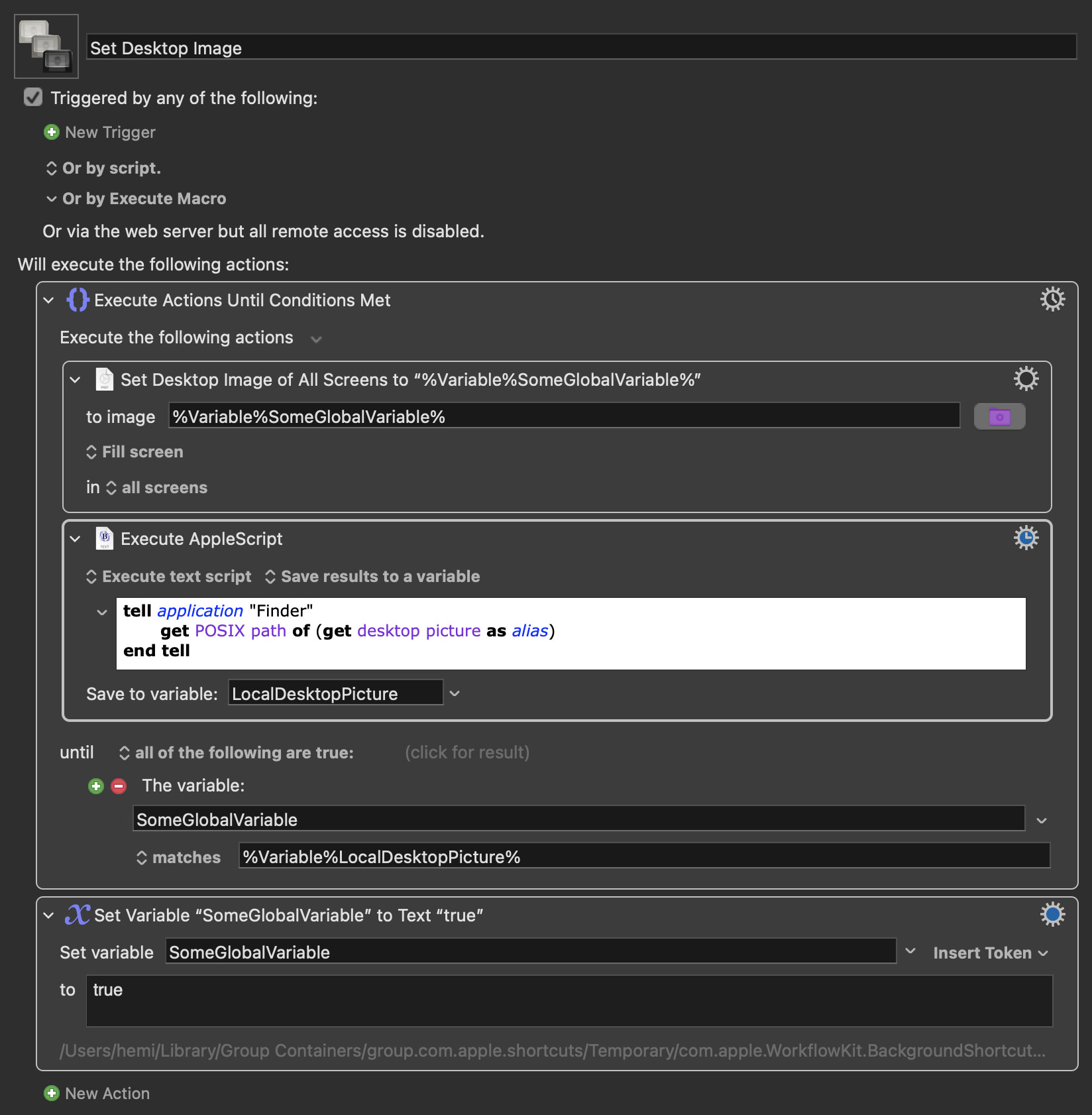The width and height of the screenshot is (1092, 1115).
Task: Click the purple folder chooser button
Action: pos(999,417)
